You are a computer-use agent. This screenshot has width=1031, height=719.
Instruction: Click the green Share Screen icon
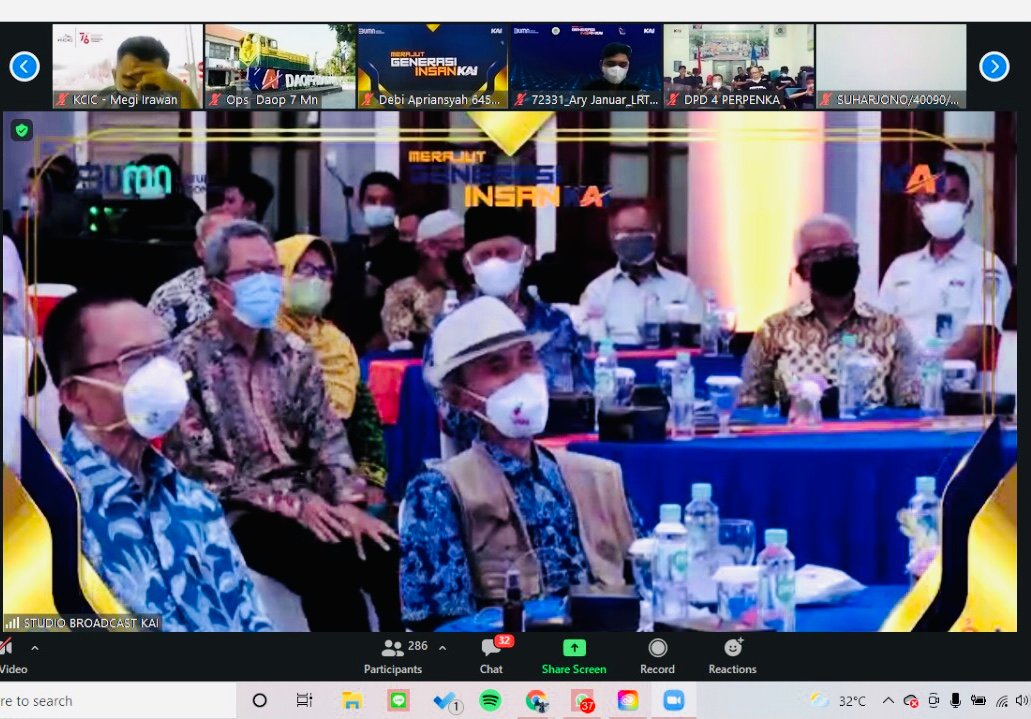[x=574, y=648]
